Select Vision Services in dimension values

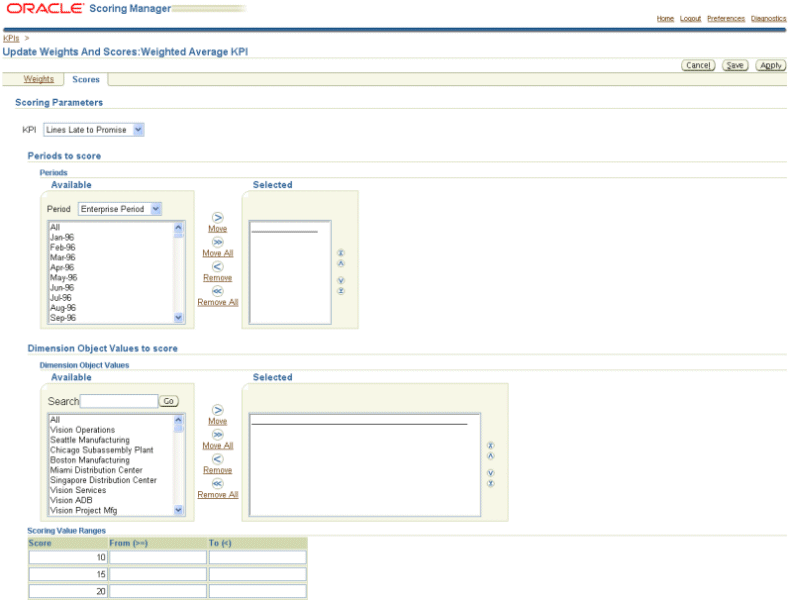(78, 490)
